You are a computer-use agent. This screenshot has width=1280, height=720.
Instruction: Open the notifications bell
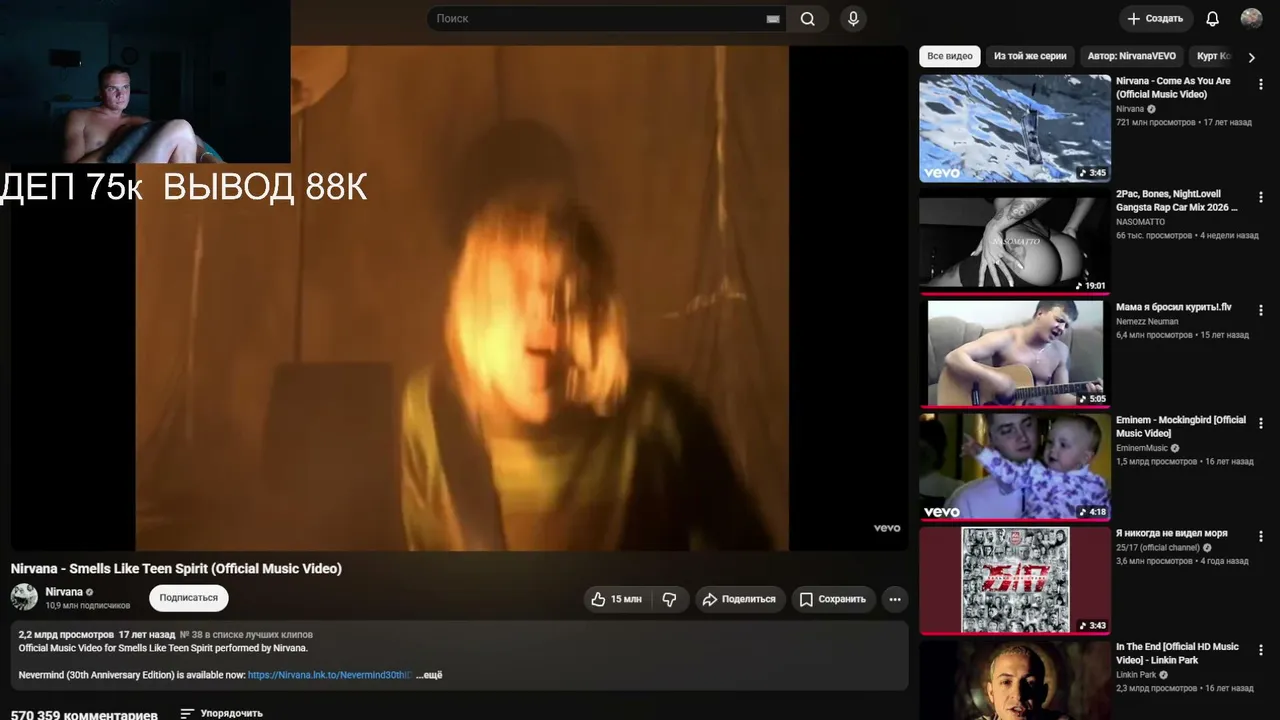[1212, 19]
